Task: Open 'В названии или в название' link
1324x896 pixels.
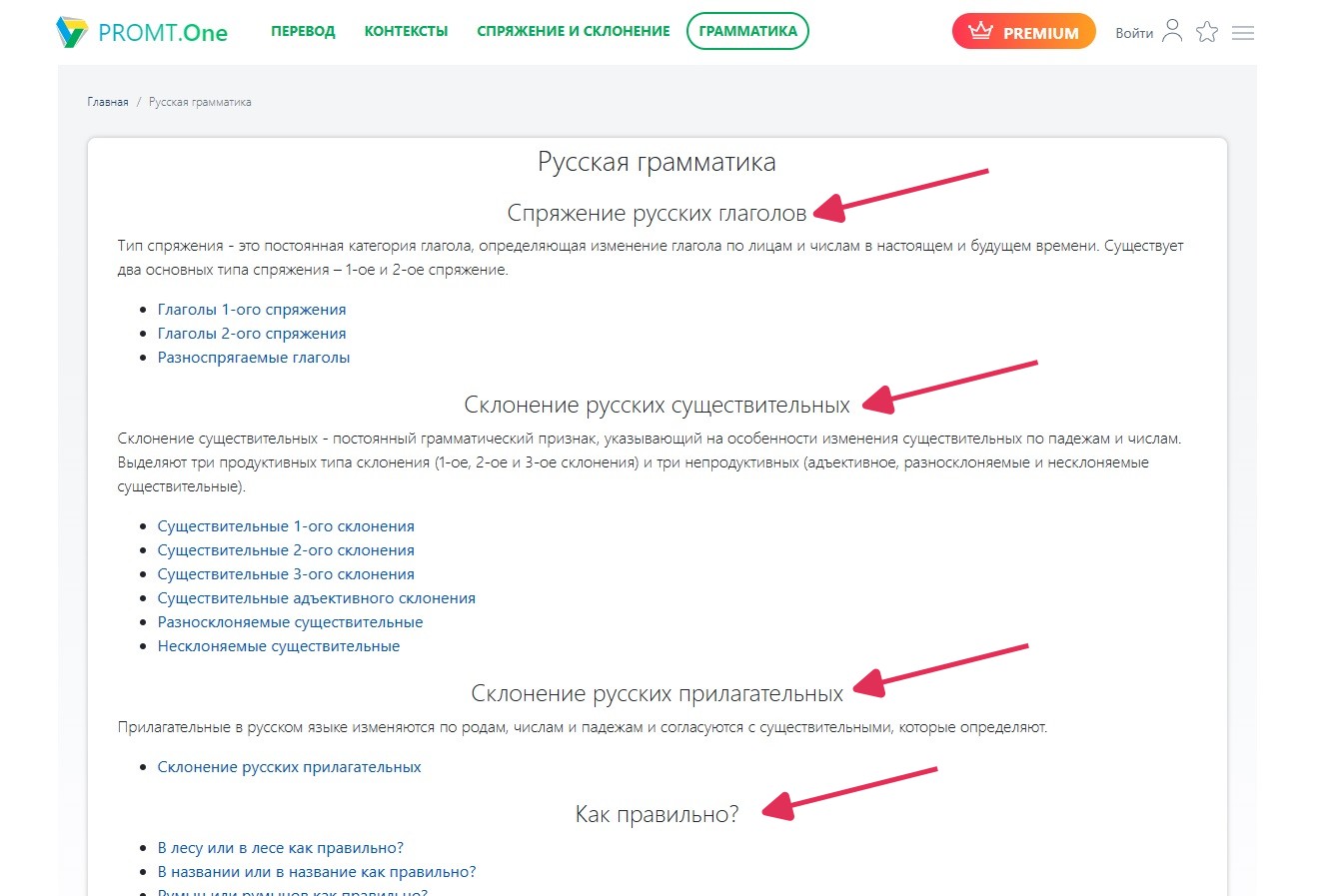Action: pos(317,872)
